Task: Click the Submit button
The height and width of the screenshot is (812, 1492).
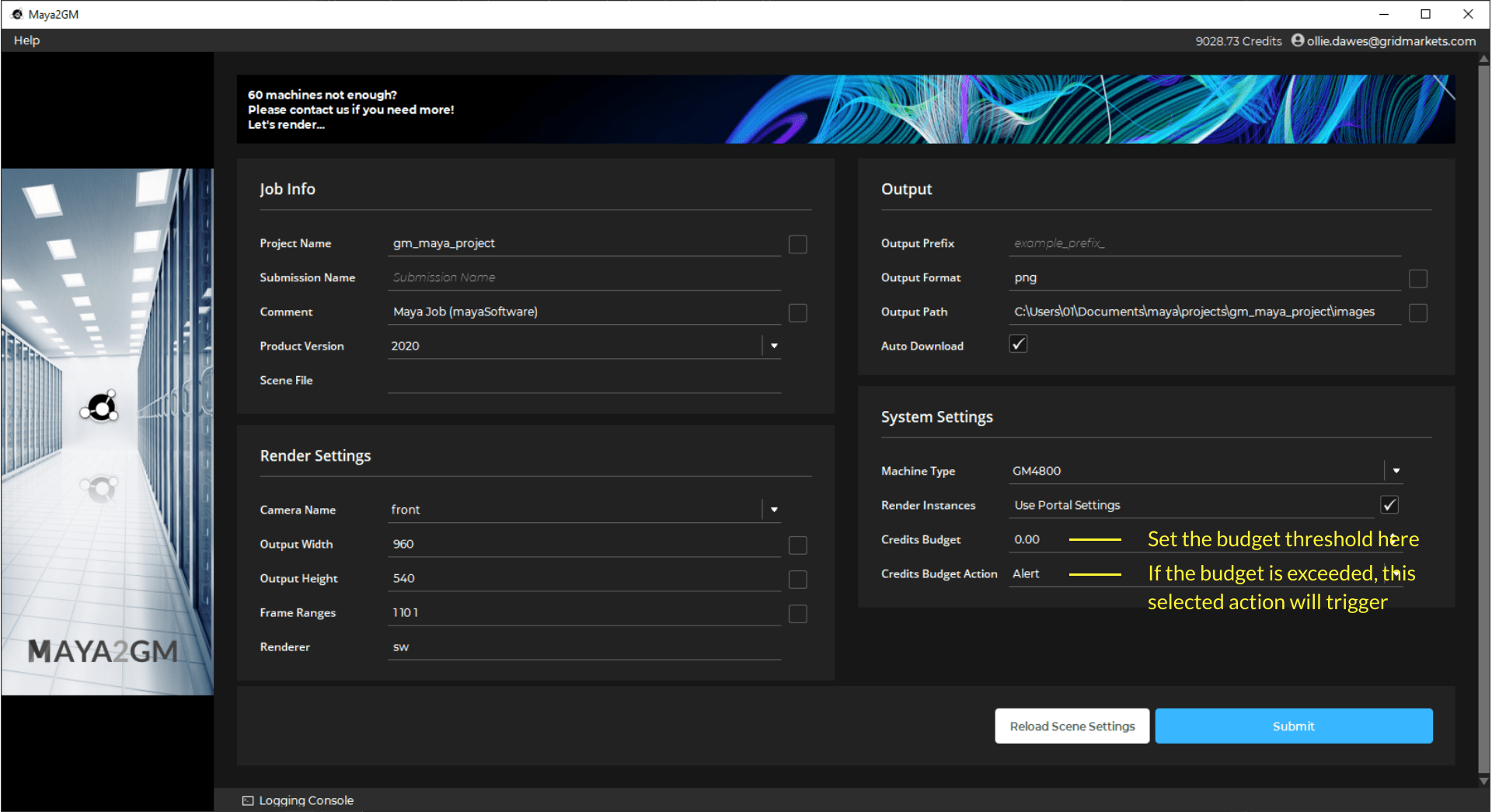Action: [1293, 726]
